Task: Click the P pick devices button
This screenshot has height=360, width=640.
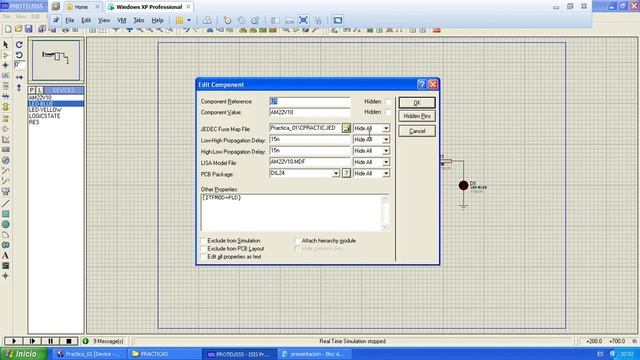Action: click(x=32, y=90)
